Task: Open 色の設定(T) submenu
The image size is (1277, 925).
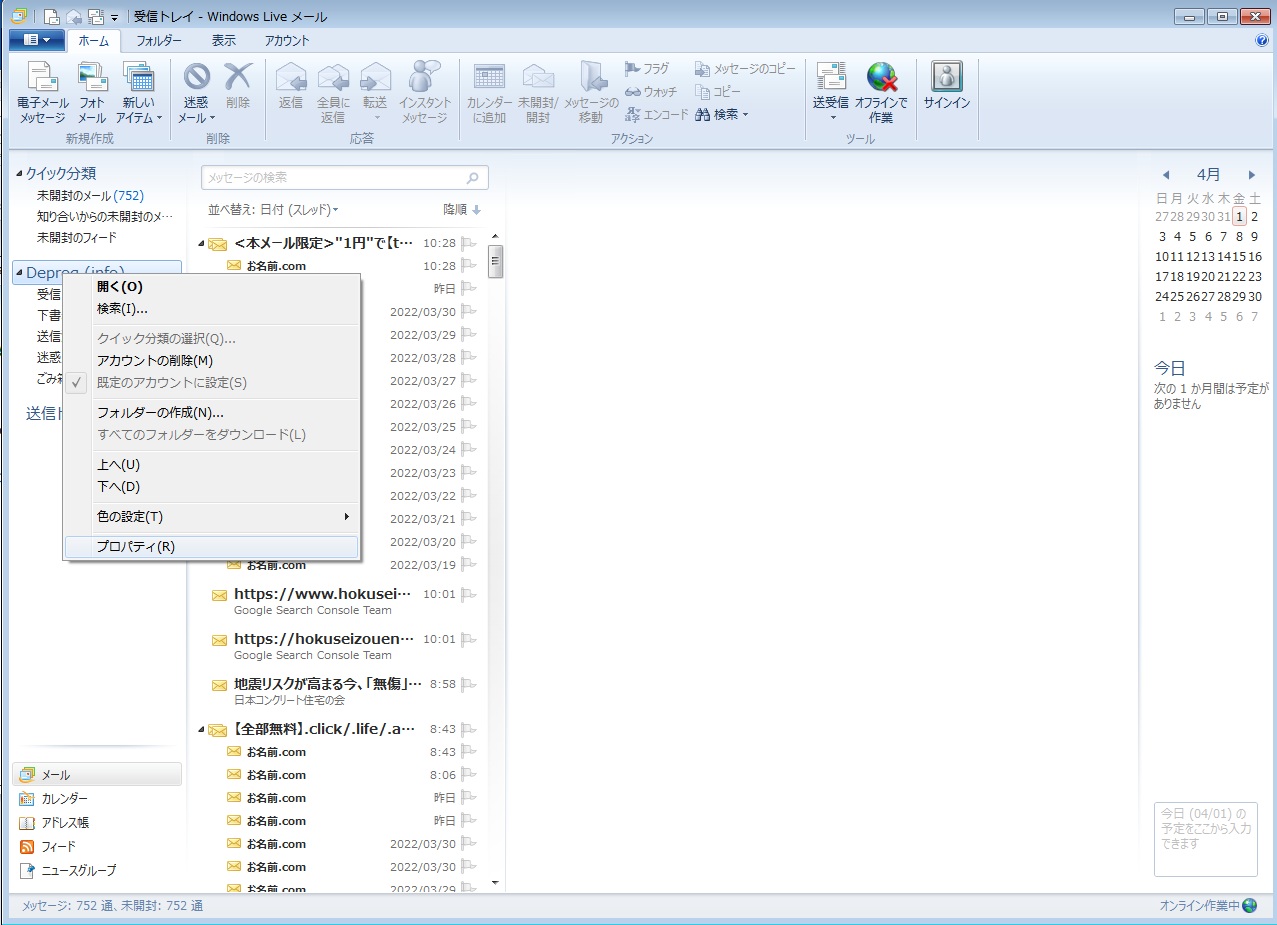Action: (x=211, y=517)
